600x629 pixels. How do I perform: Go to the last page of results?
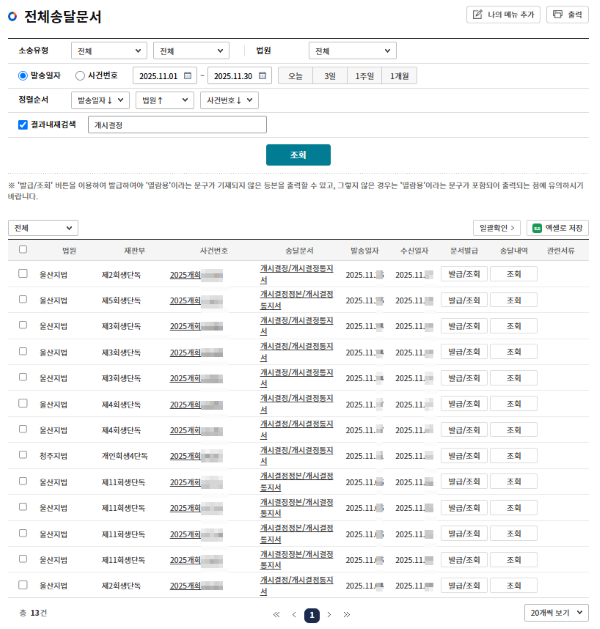[x=347, y=614]
